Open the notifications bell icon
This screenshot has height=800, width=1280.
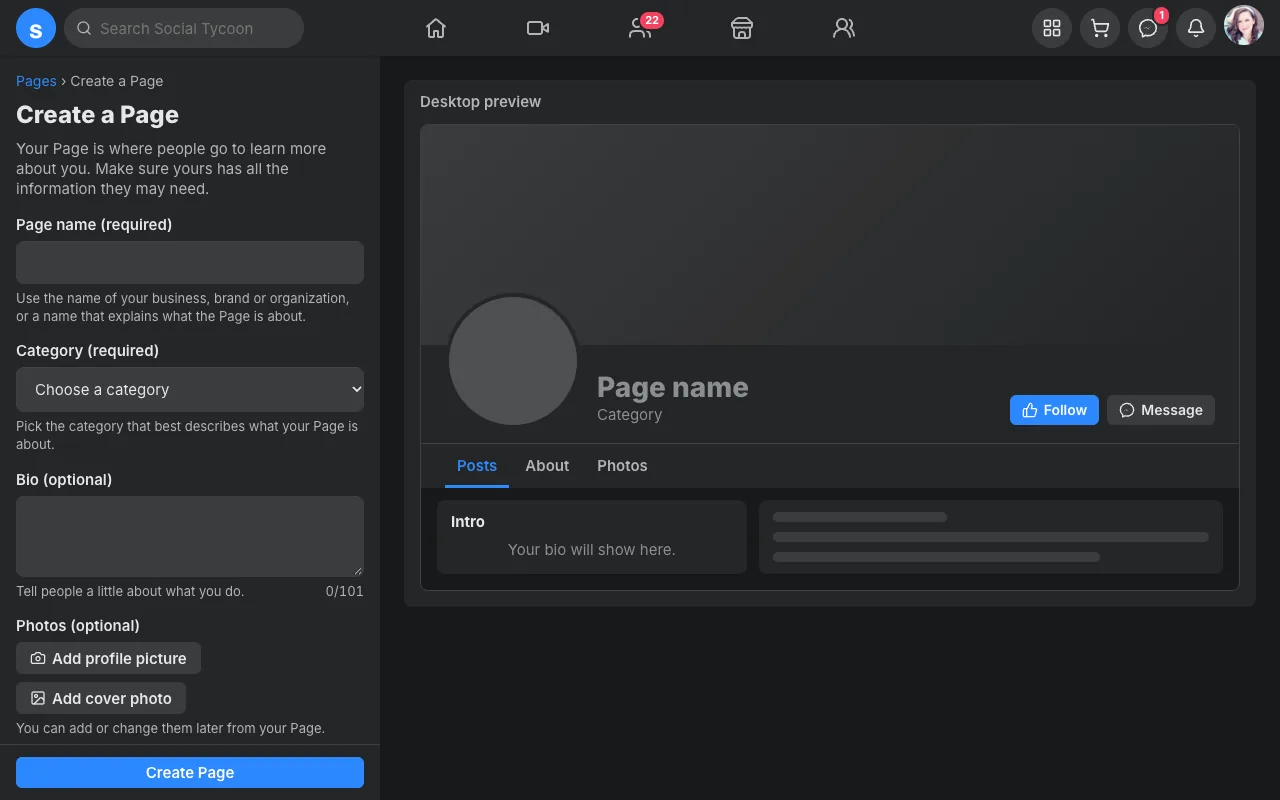point(1196,28)
